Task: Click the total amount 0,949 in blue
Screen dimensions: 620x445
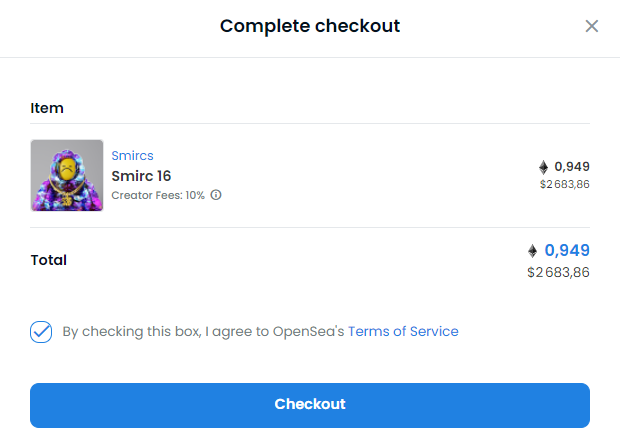Action: tap(567, 250)
